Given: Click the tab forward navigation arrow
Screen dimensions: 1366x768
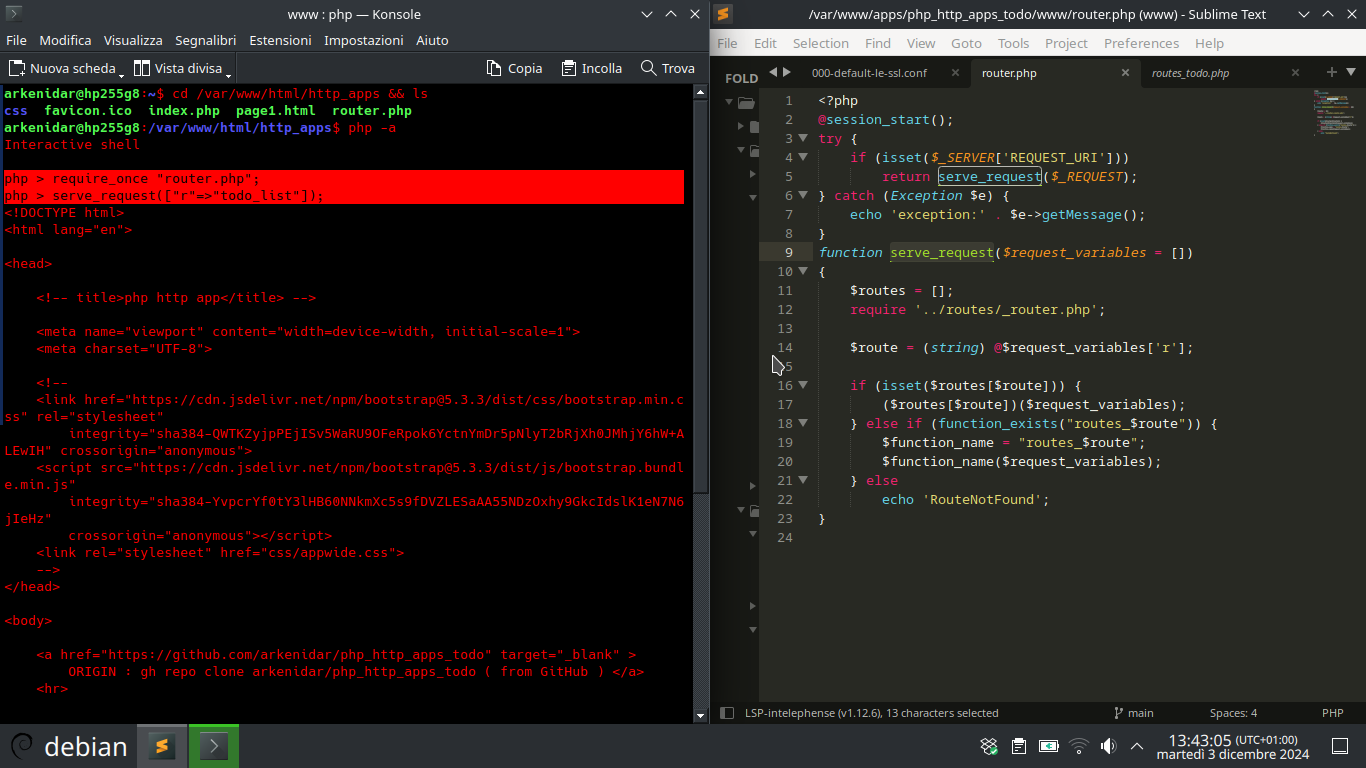Looking at the screenshot, I should (787, 72).
